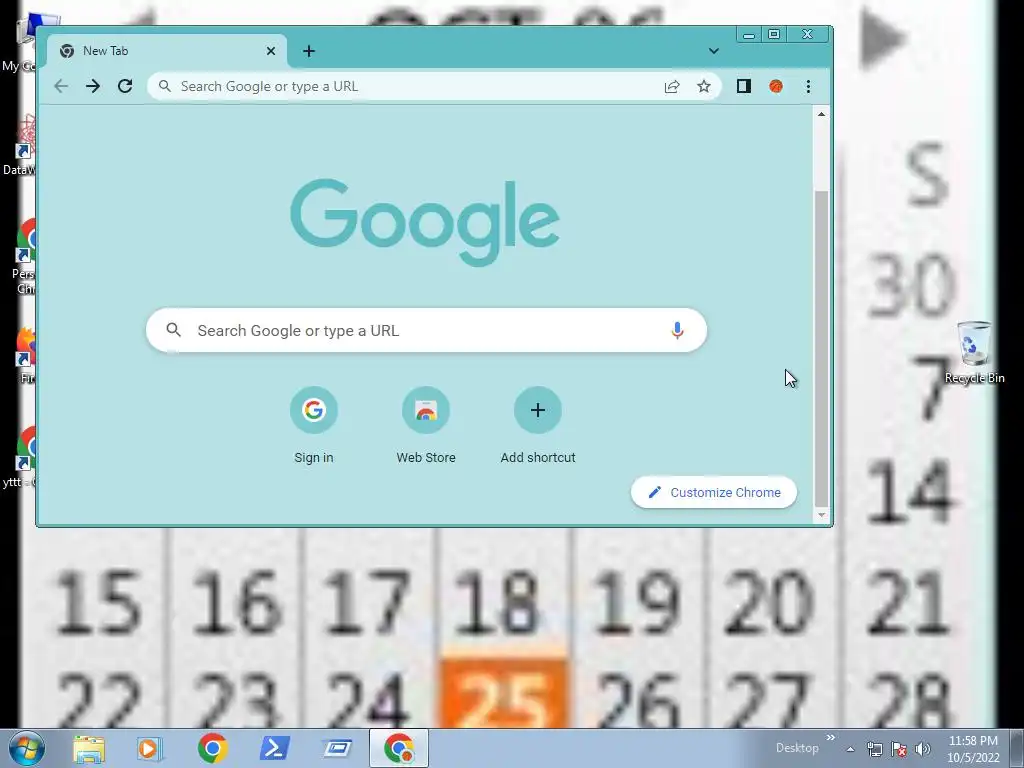Open a new tab with plus button
This screenshot has height=768, width=1024.
(309, 51)
